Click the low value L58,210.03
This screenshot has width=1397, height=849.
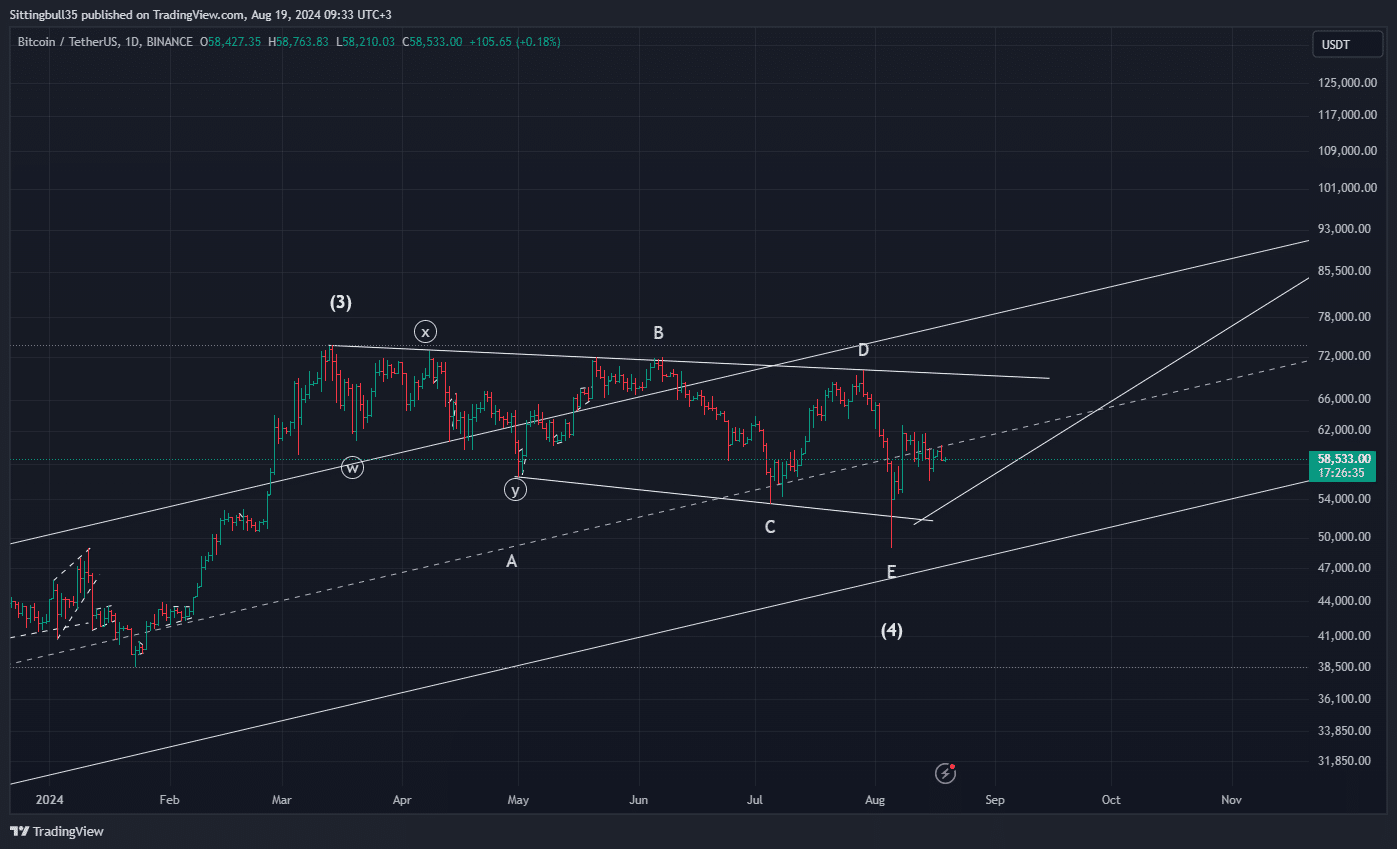click(367, 42)
